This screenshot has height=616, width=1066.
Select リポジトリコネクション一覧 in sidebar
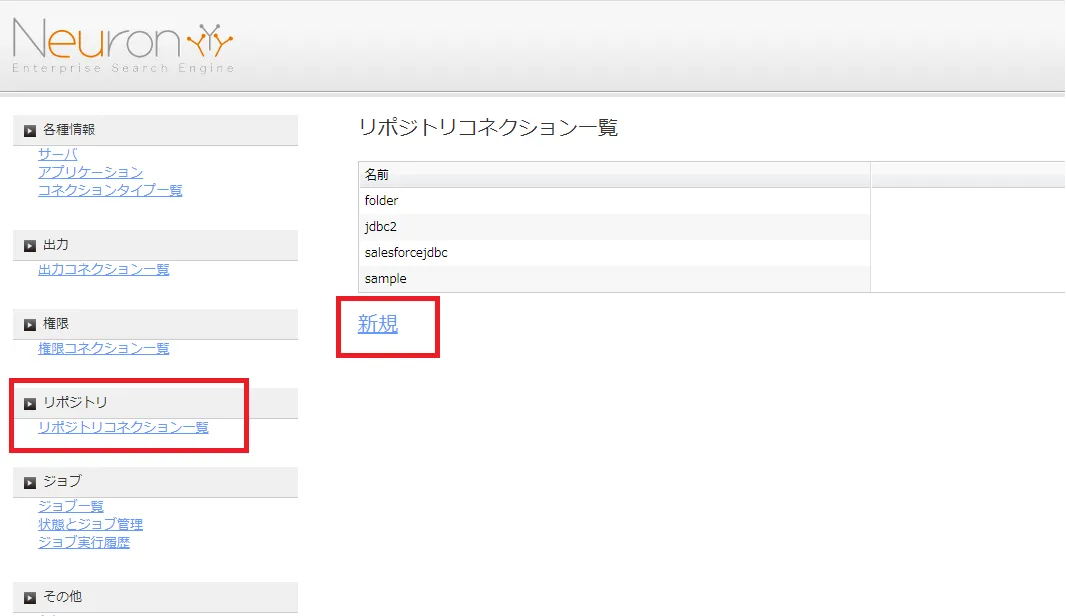(123, 427)
